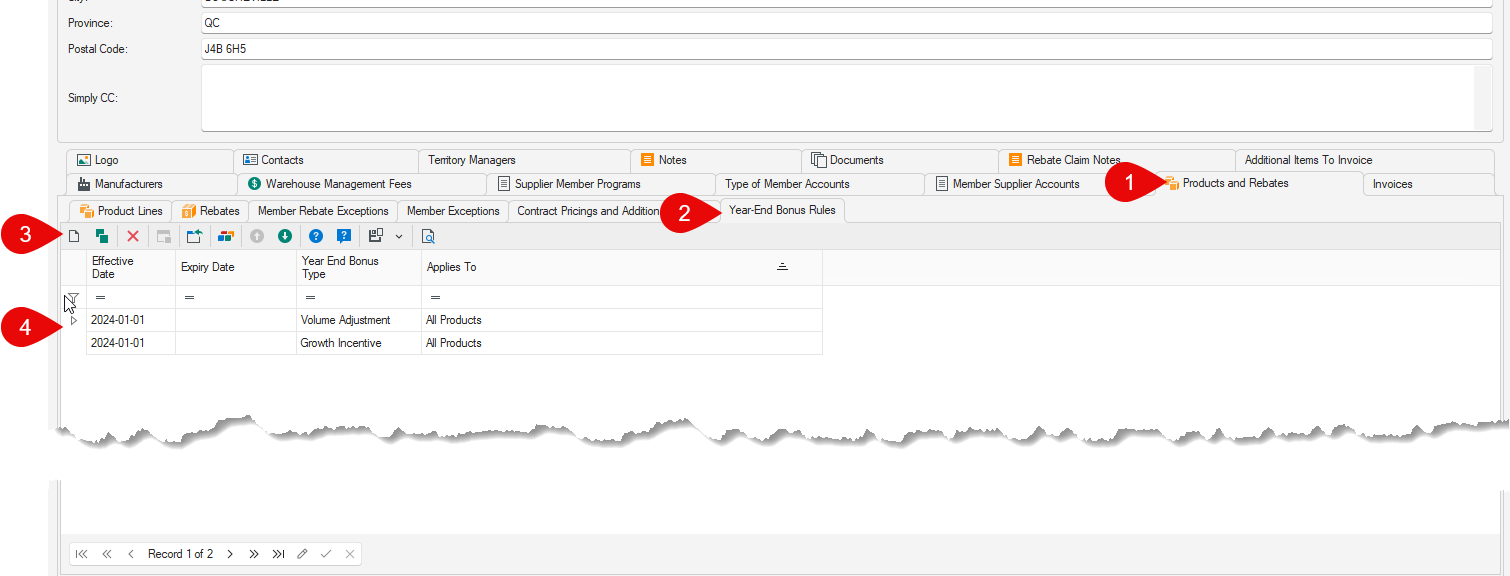Click the export folder icon with arrow

pos(194,236)
